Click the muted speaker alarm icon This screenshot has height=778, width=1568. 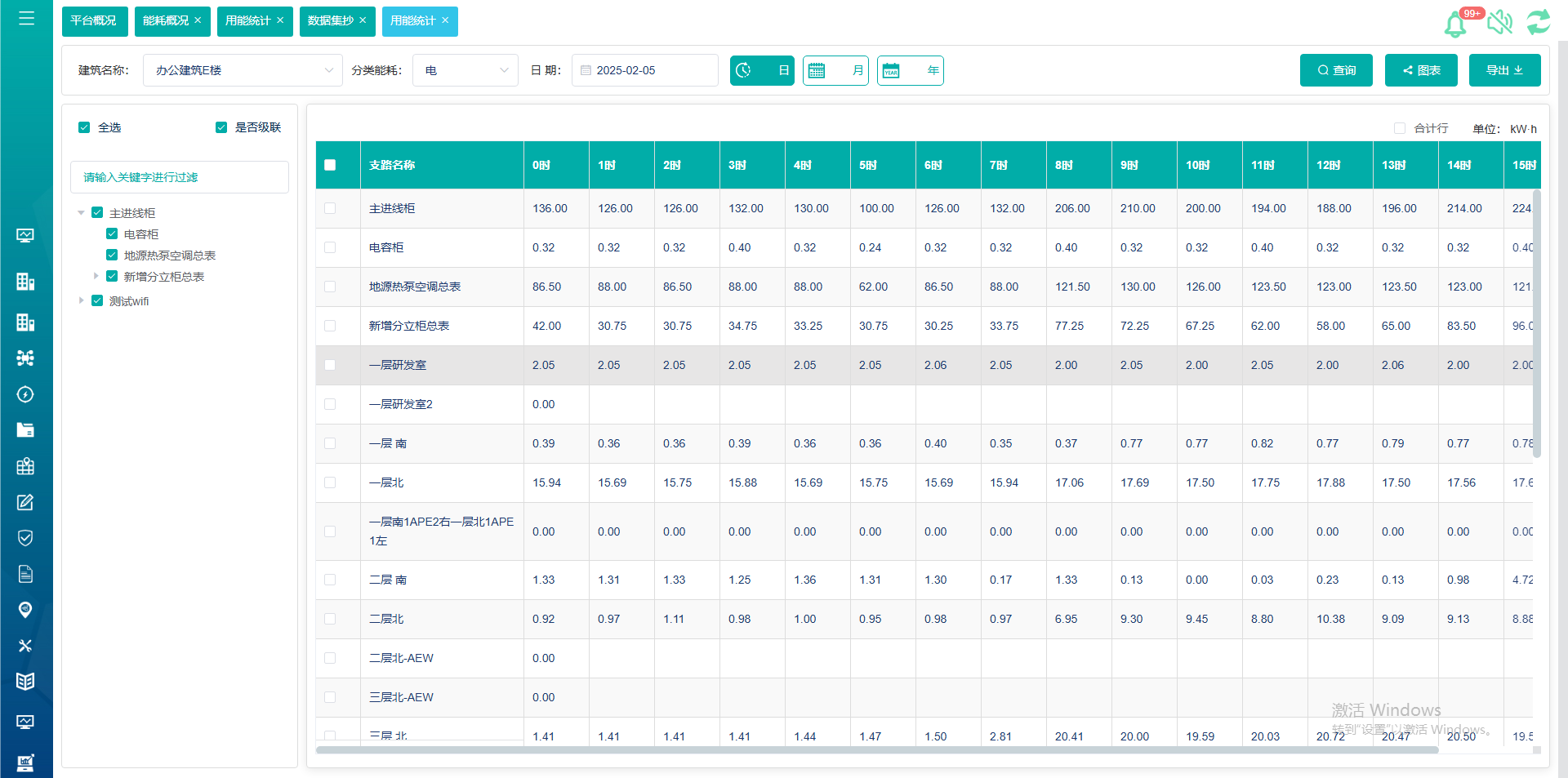point(1499,22)
